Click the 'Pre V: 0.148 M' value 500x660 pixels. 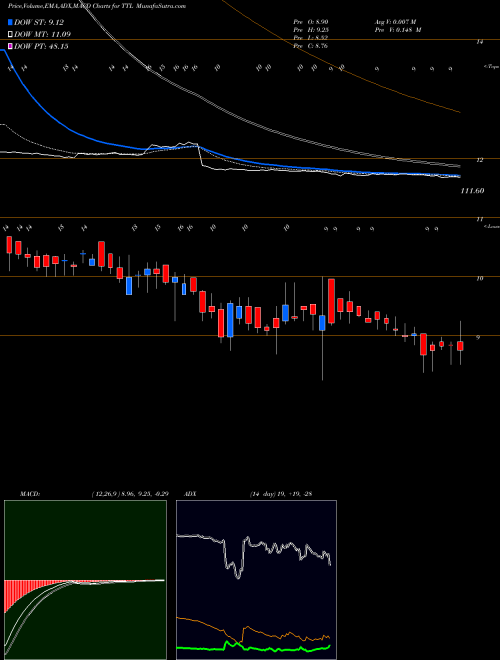tap(399, 30)
